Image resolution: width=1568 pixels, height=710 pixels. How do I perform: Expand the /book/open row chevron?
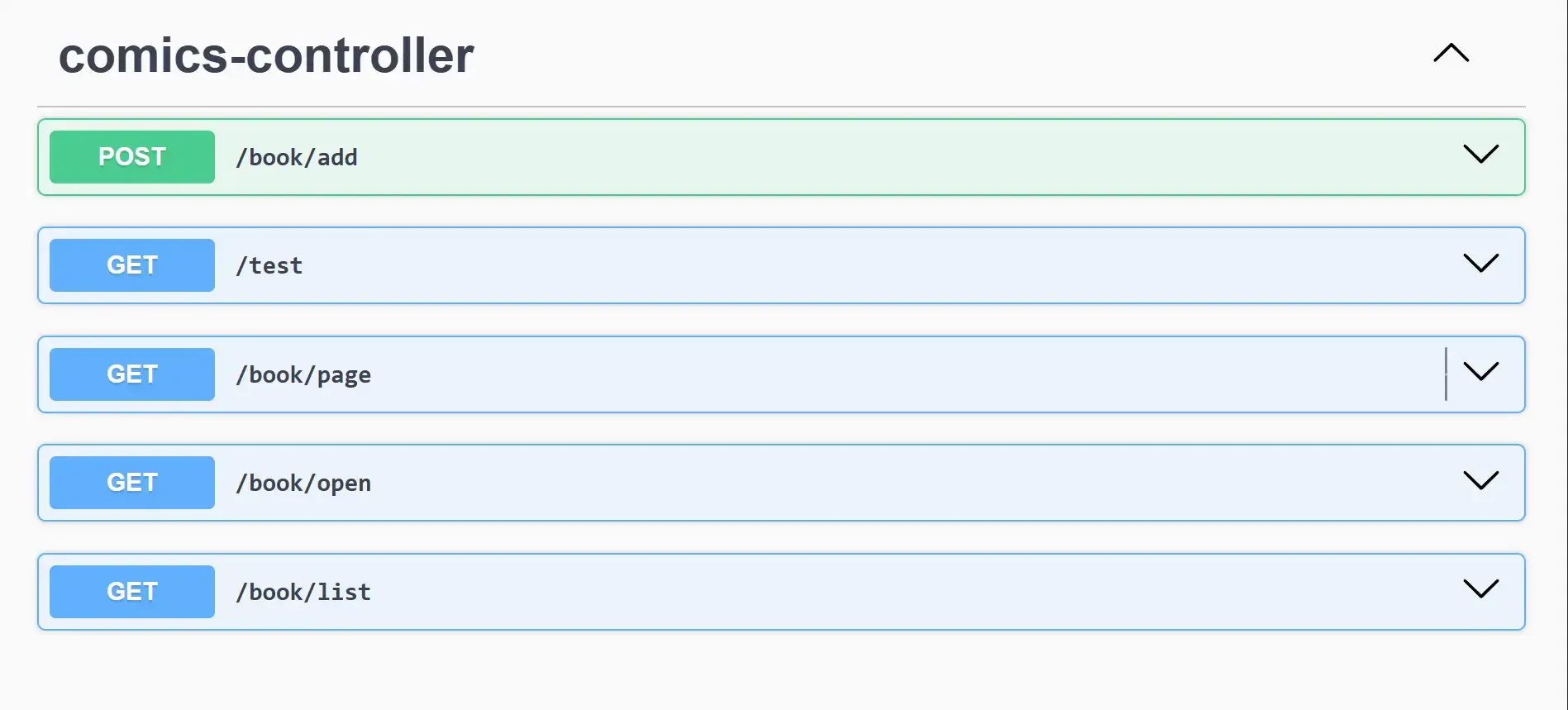tap(1480, 480)
